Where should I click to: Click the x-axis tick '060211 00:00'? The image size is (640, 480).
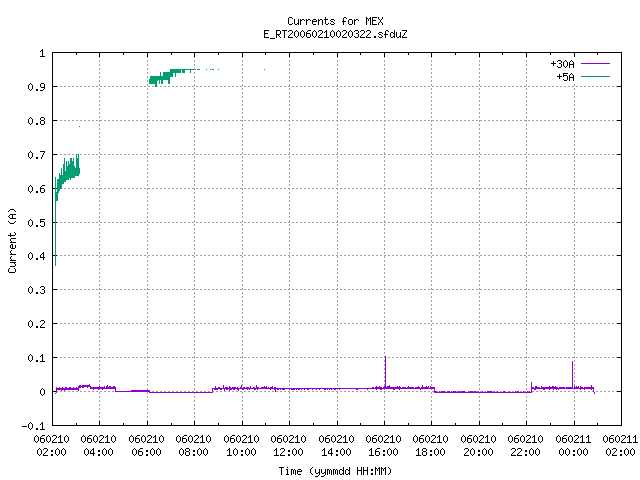click(573, 446)
